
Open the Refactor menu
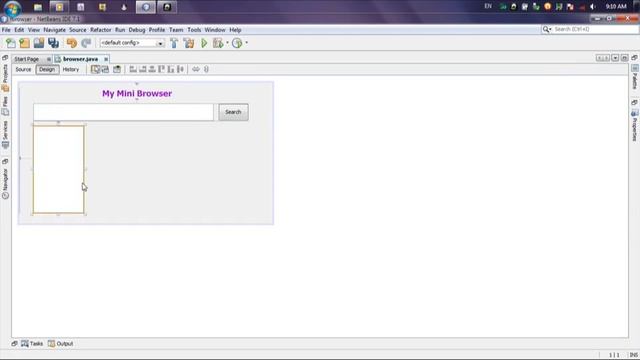tap(100, 30)
